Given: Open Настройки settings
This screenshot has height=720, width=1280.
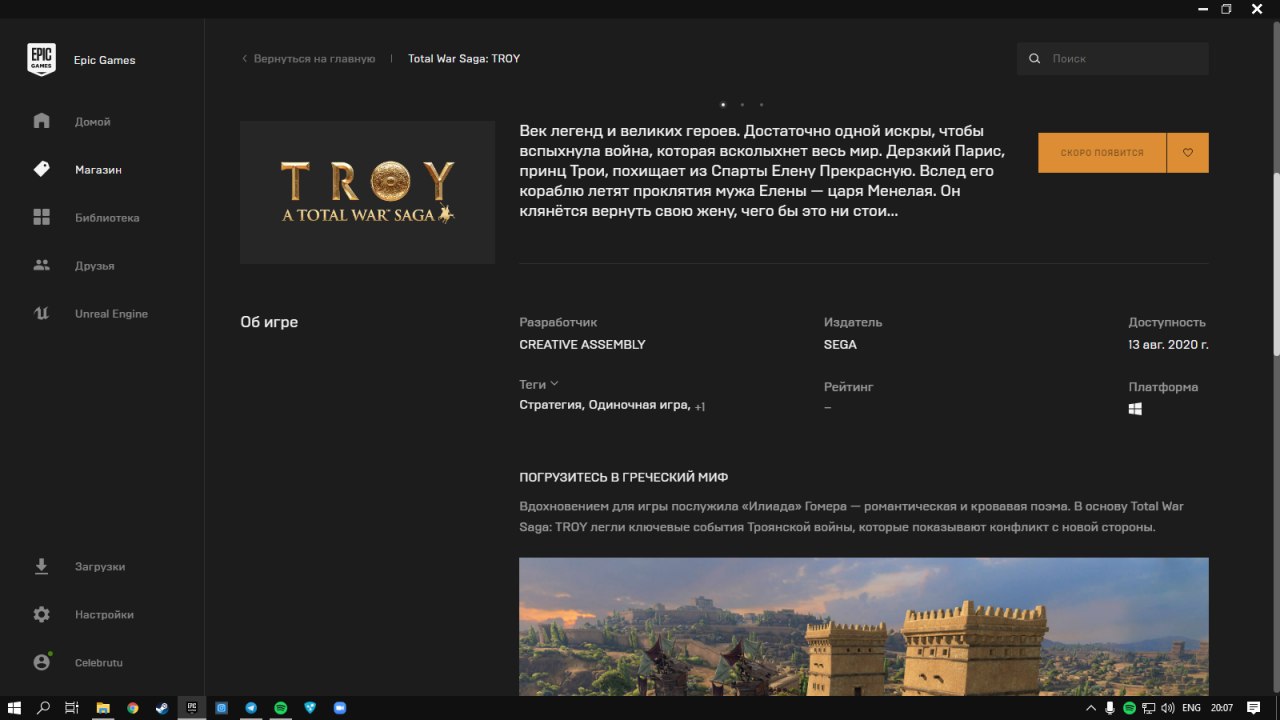Looking at the screenshot, I should click(x=102, y=614).
